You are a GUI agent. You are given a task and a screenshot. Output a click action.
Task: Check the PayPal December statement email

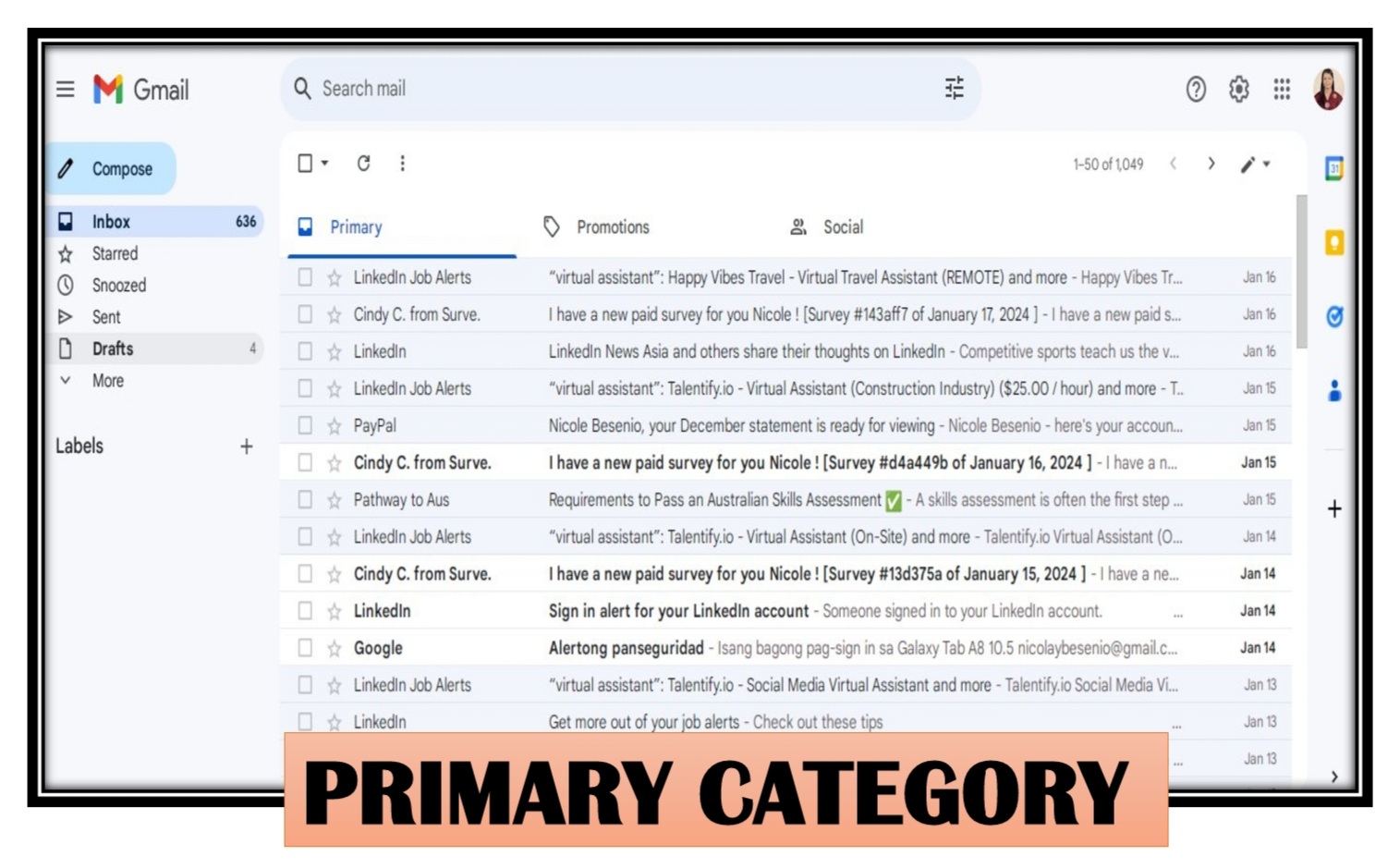[305, 425]
